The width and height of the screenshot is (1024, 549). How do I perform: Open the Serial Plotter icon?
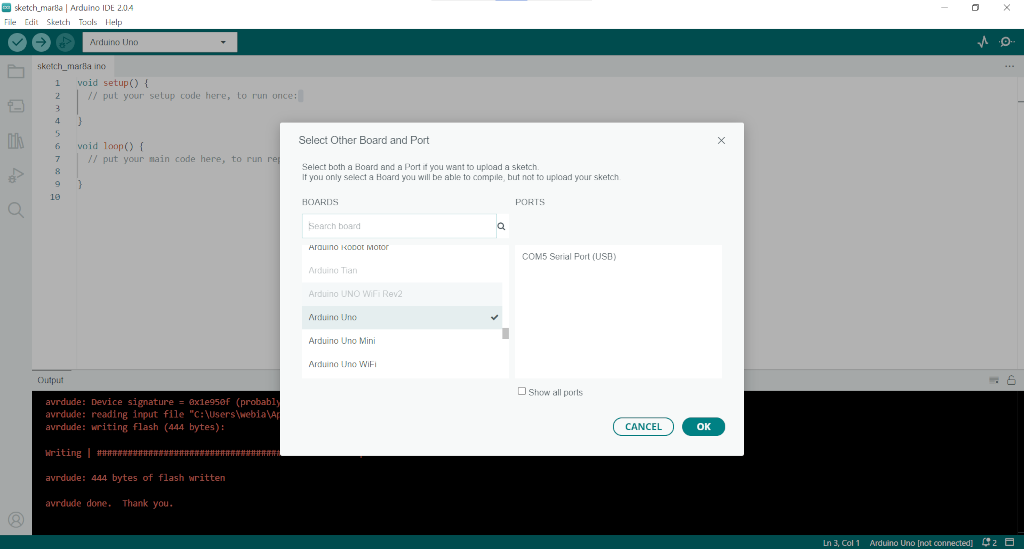coord(983,42)
